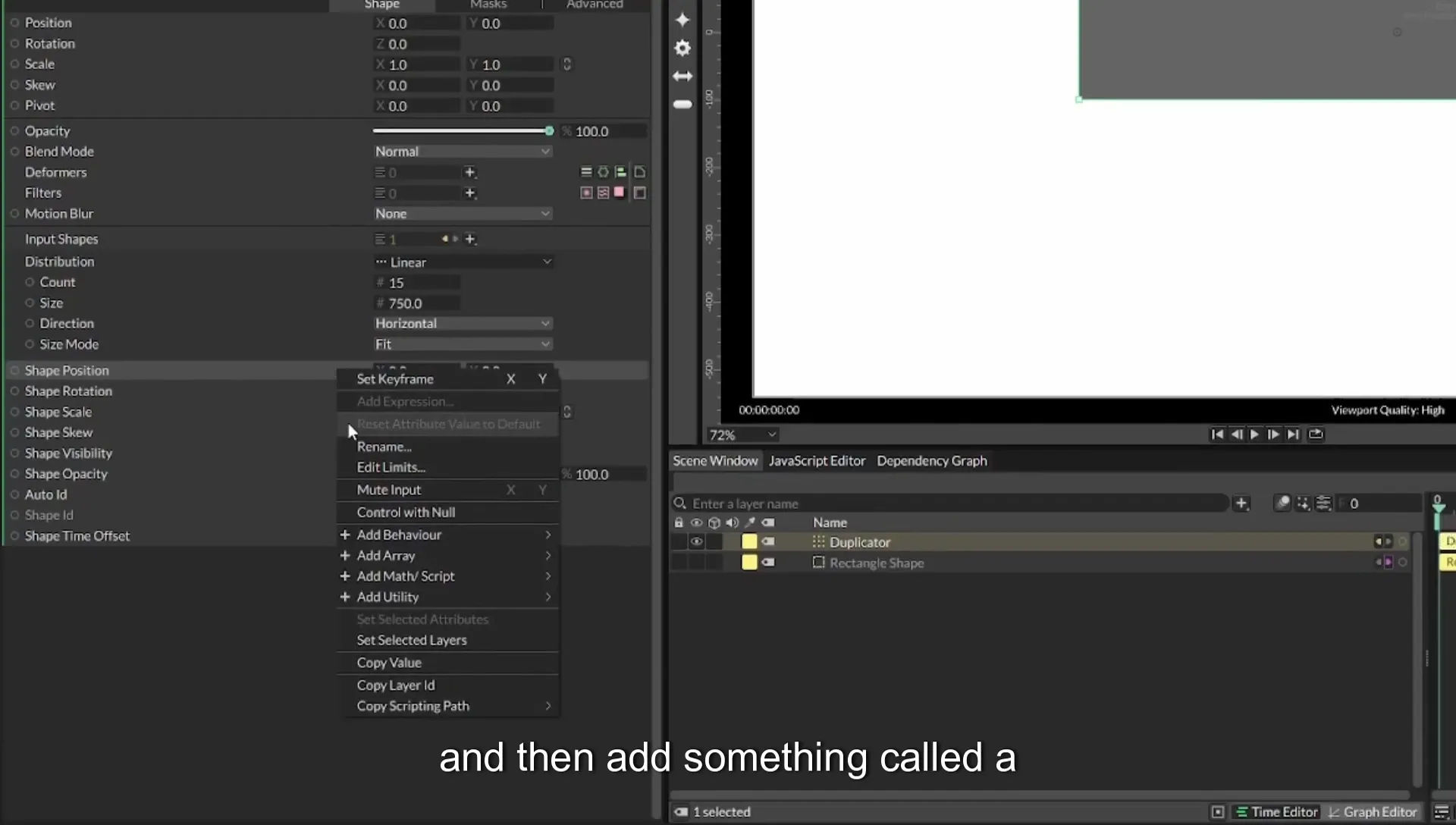Add a filter with plus icon
1456x825 pixels.
click(x=470, y=193)
